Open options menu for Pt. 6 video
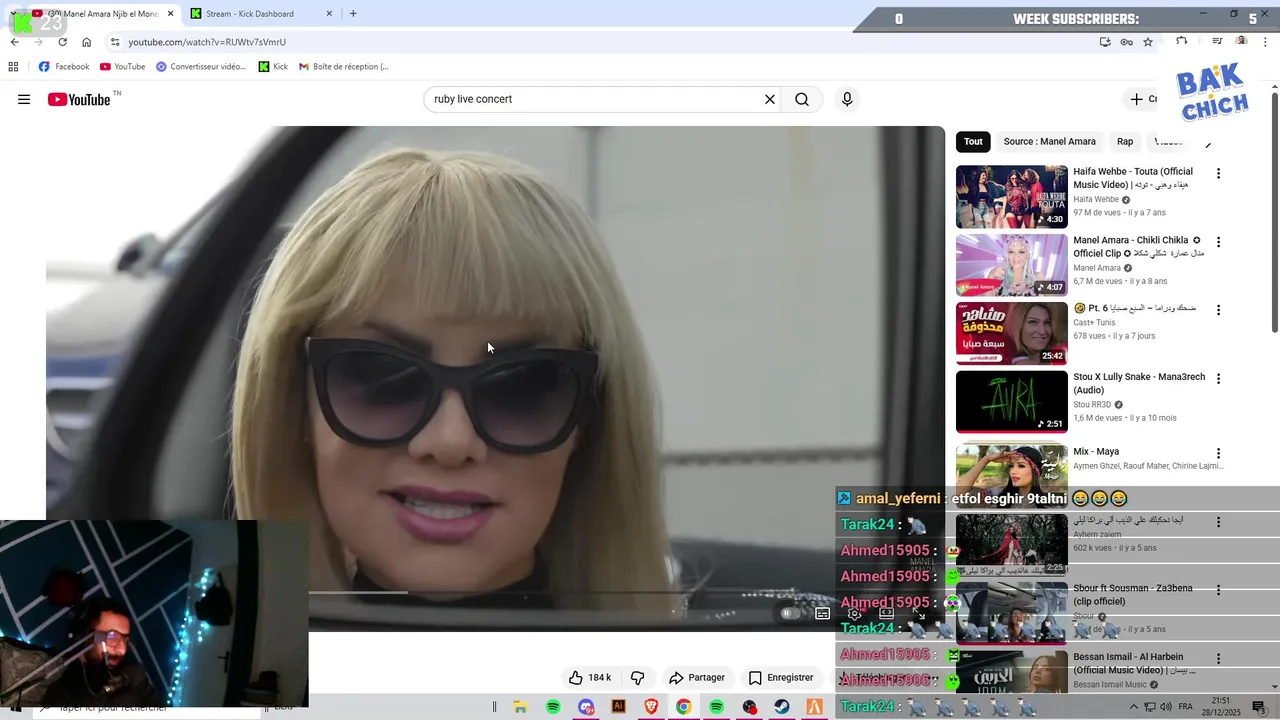The image size is (1280, 720). tap(1218, 310)
